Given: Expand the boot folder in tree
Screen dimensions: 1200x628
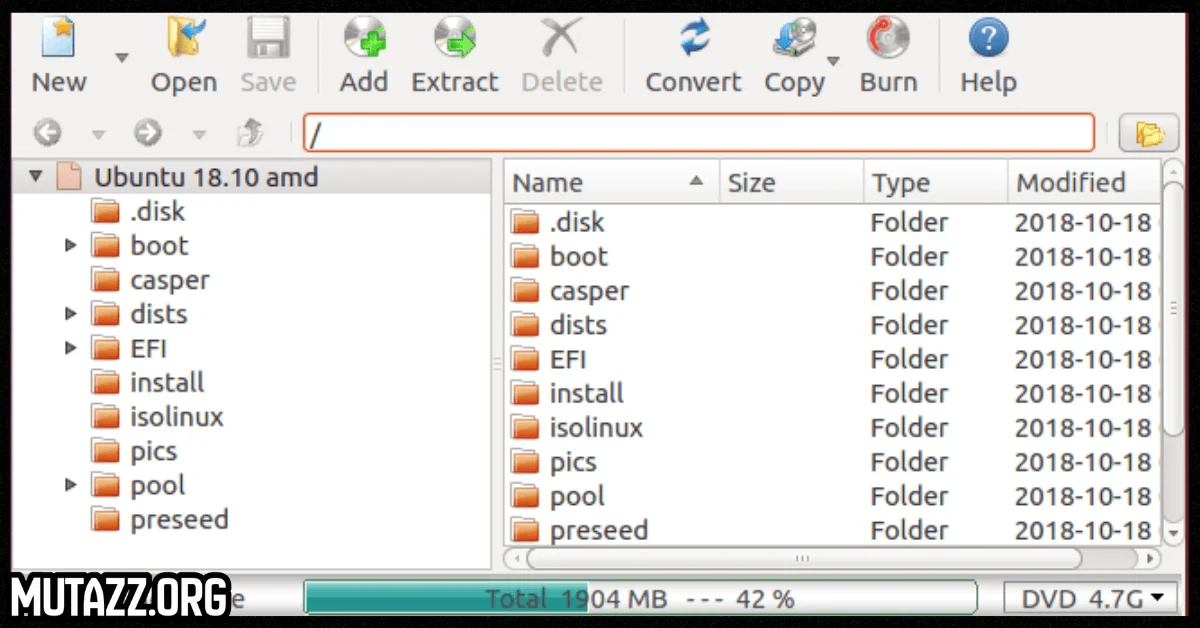Looking at the screenshot, I should click(71, 246).
